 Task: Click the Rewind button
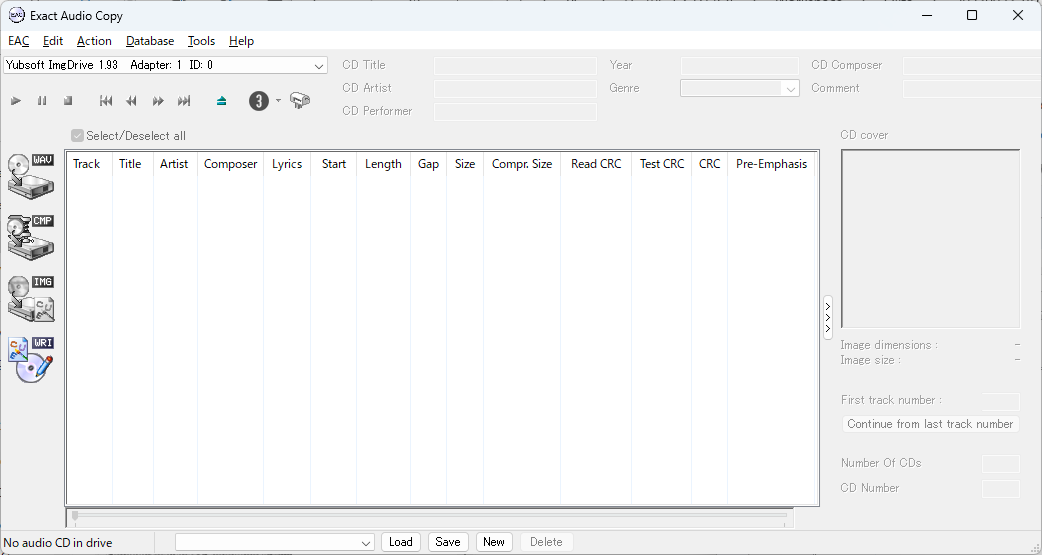pos(132,101)
